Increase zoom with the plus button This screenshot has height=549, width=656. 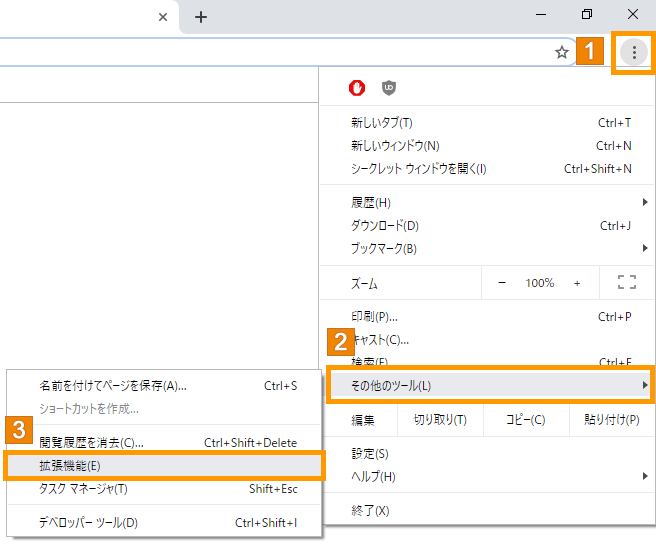point(577,283)
